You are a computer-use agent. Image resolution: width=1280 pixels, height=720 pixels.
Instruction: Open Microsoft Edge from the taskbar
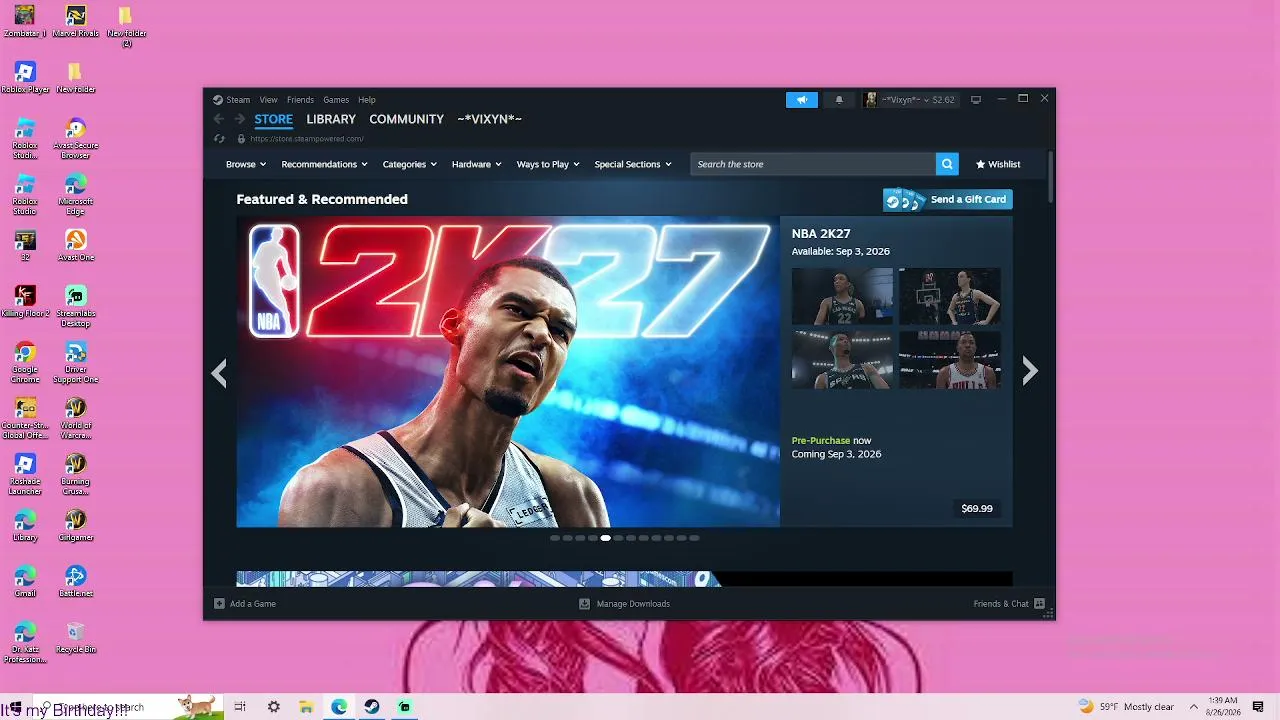click(x=339, y=707)
